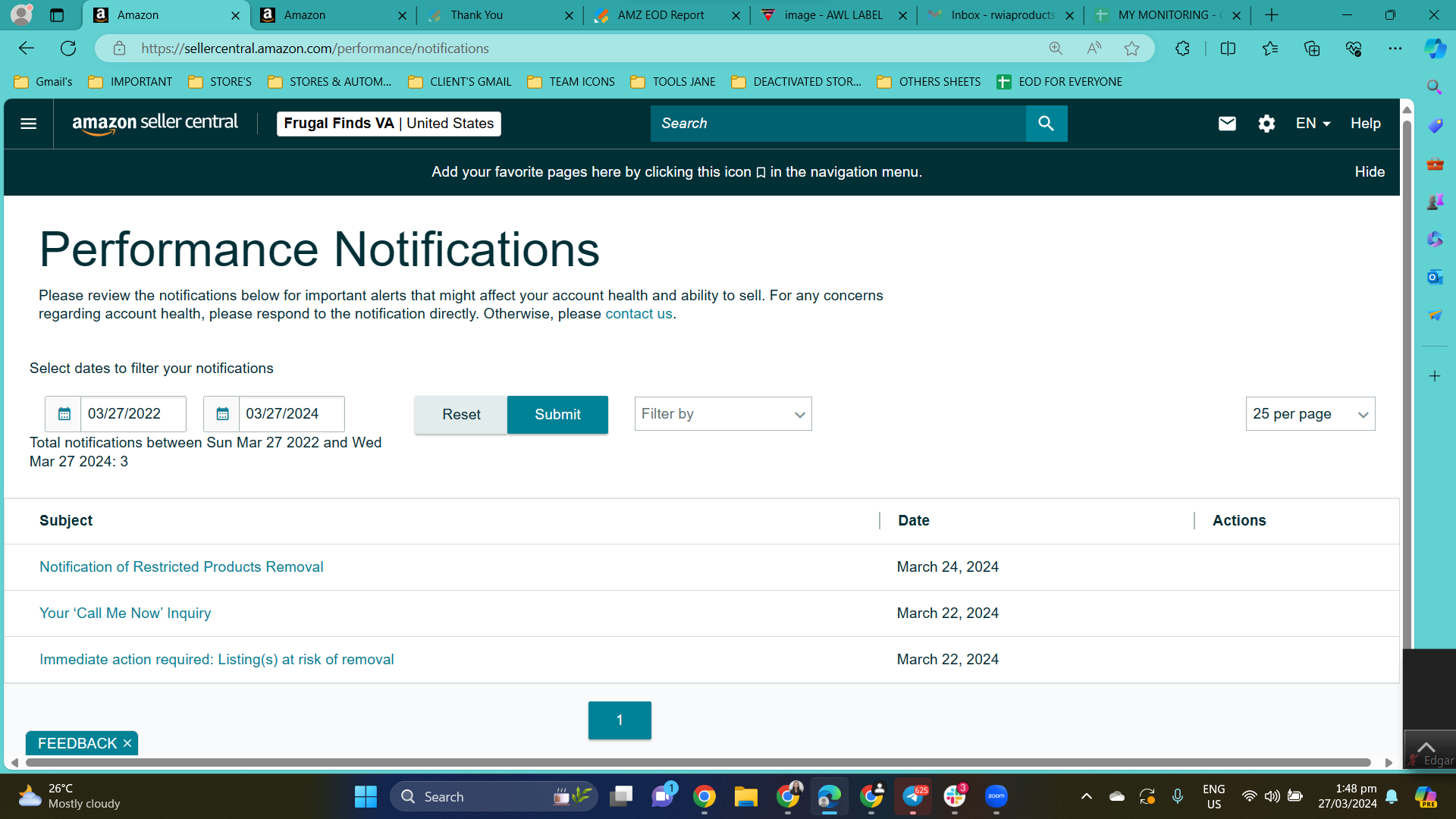
Task: Toggle the browser split screen view
Action: 1228,49
